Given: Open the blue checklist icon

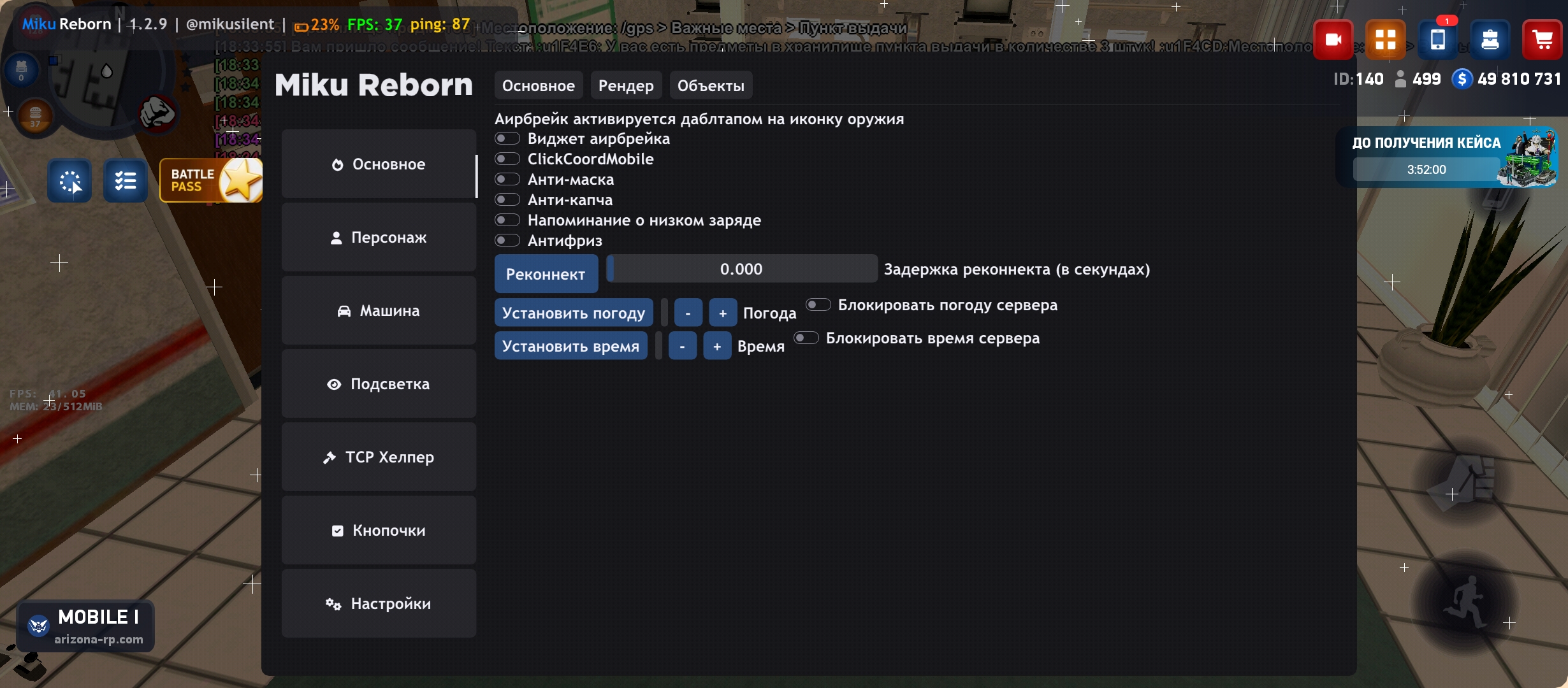Looking at the screenshot, I should (x=126, y=181).
